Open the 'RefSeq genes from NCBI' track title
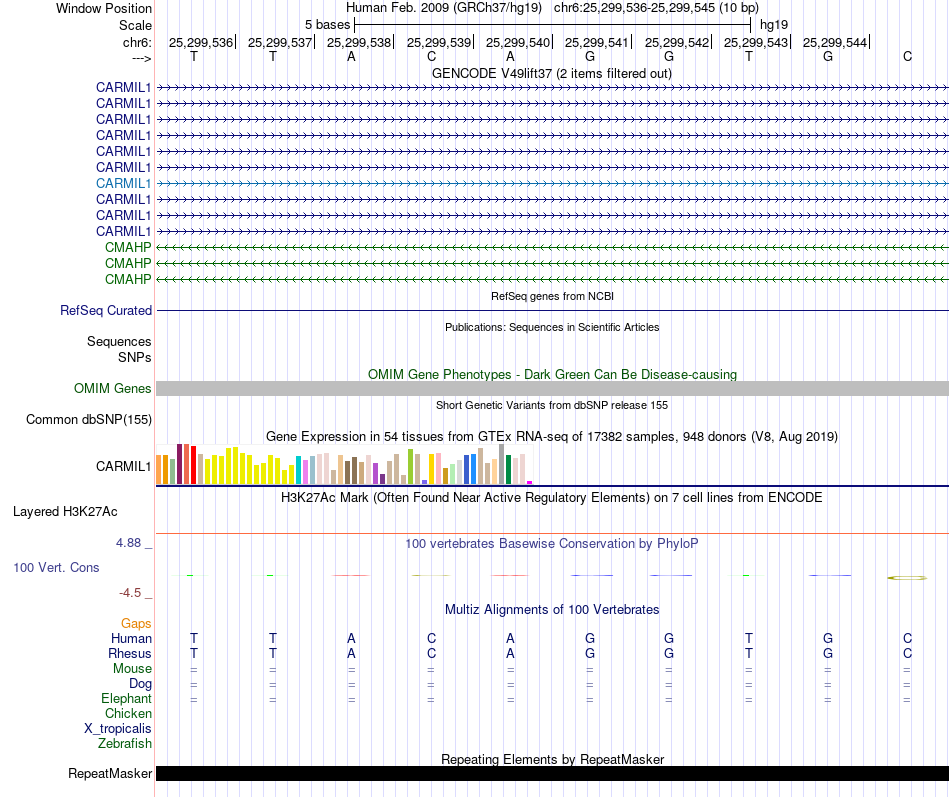The height and width of the screenshot is (797, 950). point(552,296)
